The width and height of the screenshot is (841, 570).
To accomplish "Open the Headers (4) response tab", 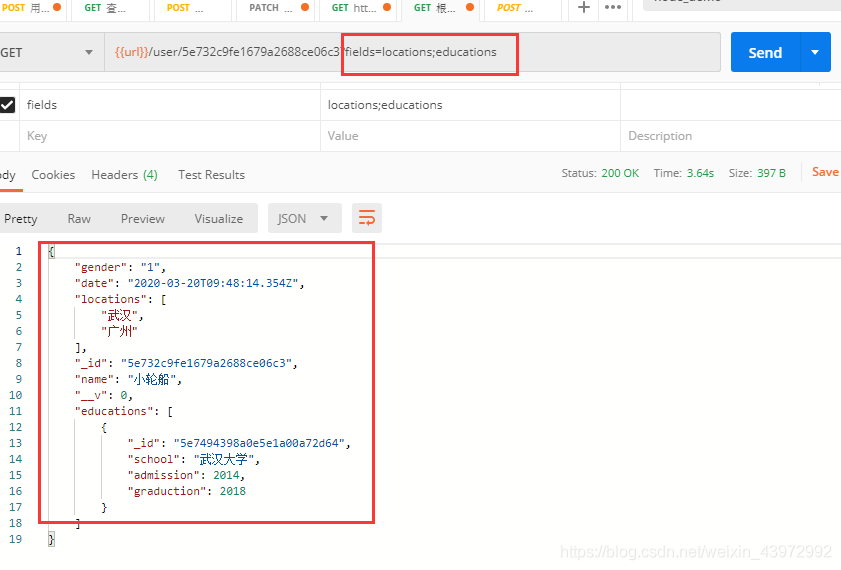I will point(124,174).
